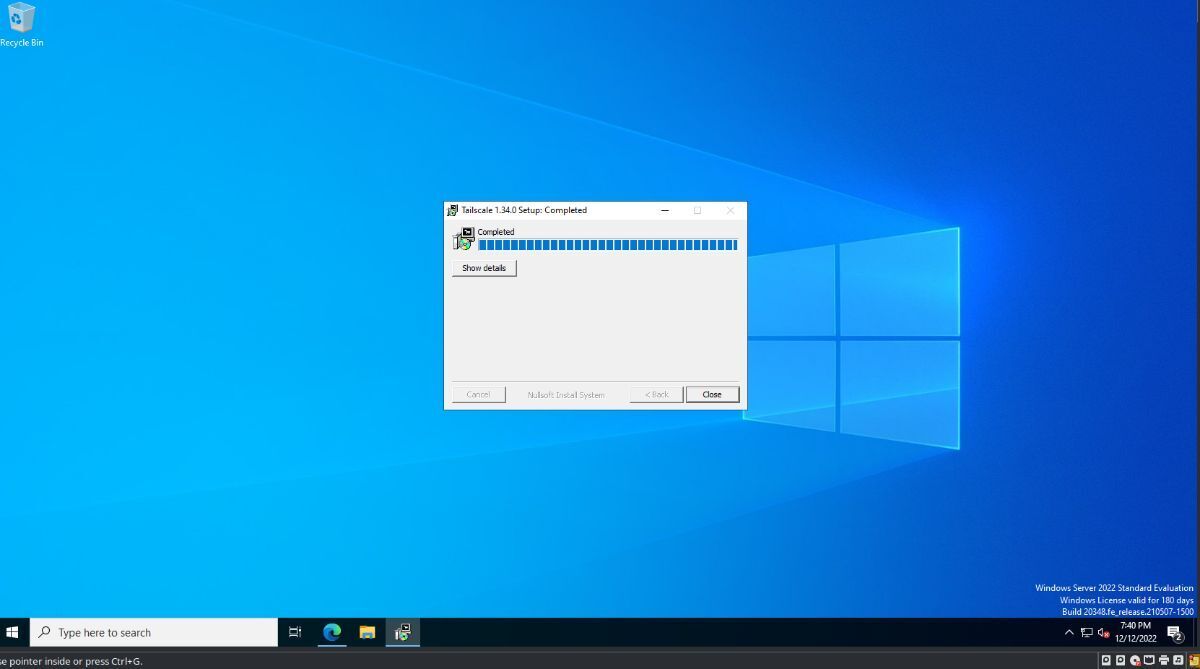Open the Recycle Bin desktop icon
The image size is (1200, 669).
[20, 25]
